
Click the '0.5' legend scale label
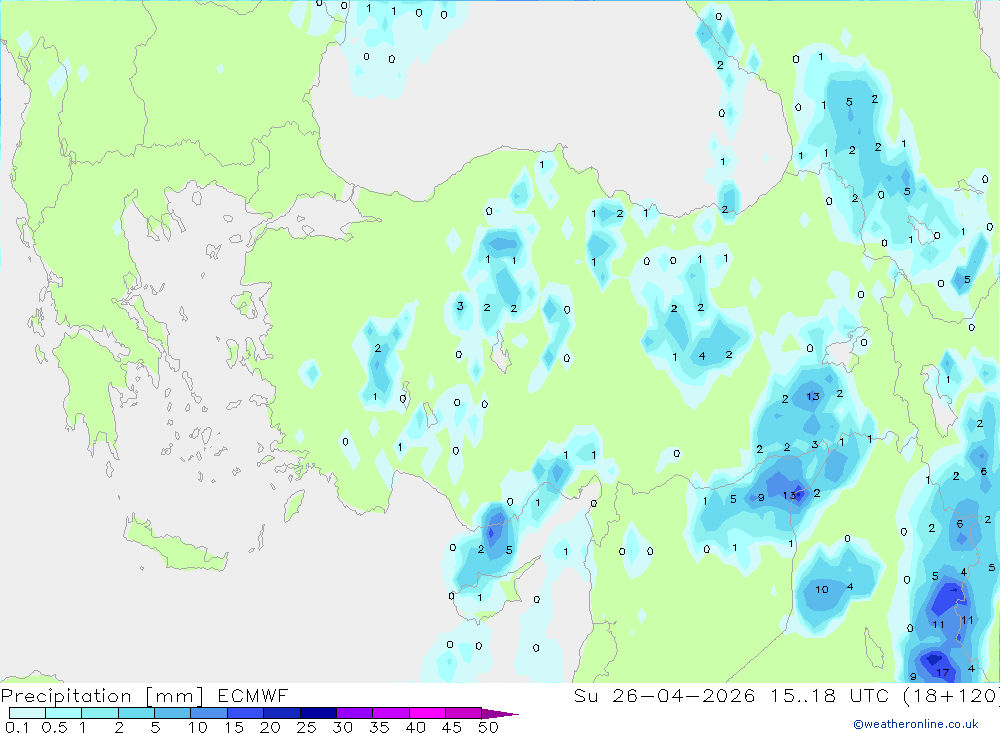click(x=54, y=727)
